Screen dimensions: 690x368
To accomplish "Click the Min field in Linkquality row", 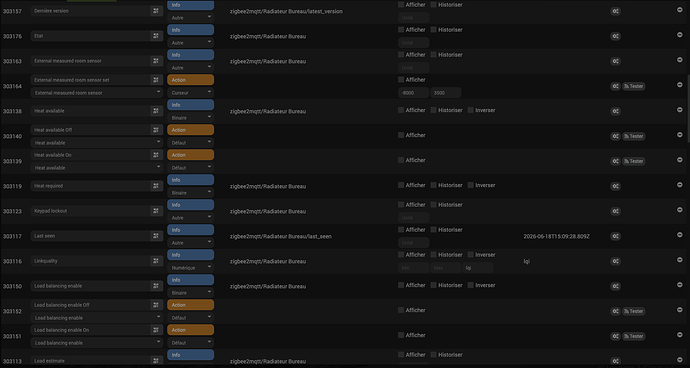I will (x=413, y=268).
